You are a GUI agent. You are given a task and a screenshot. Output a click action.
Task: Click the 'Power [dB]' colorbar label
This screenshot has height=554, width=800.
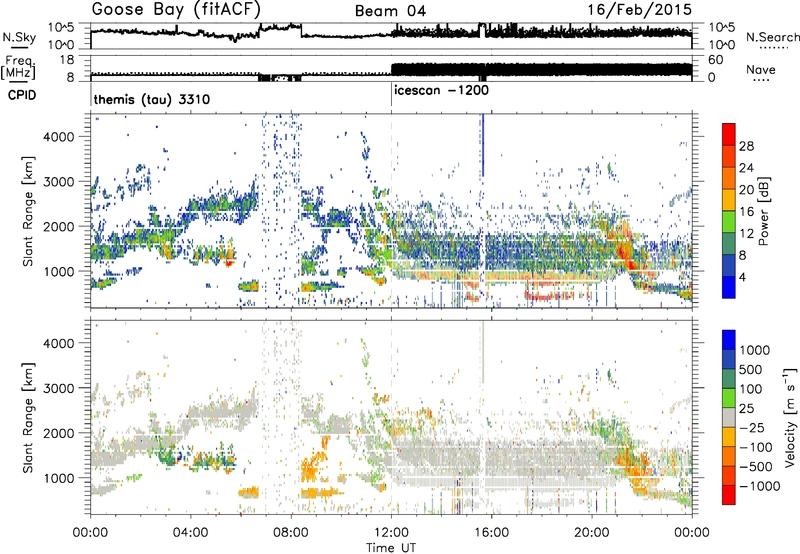click(x=763, y=211)
